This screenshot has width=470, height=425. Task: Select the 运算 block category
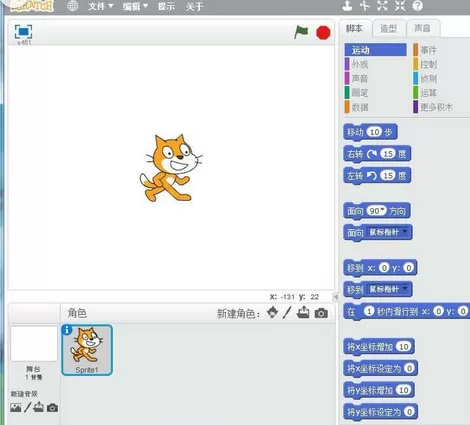tap(425, 93)
